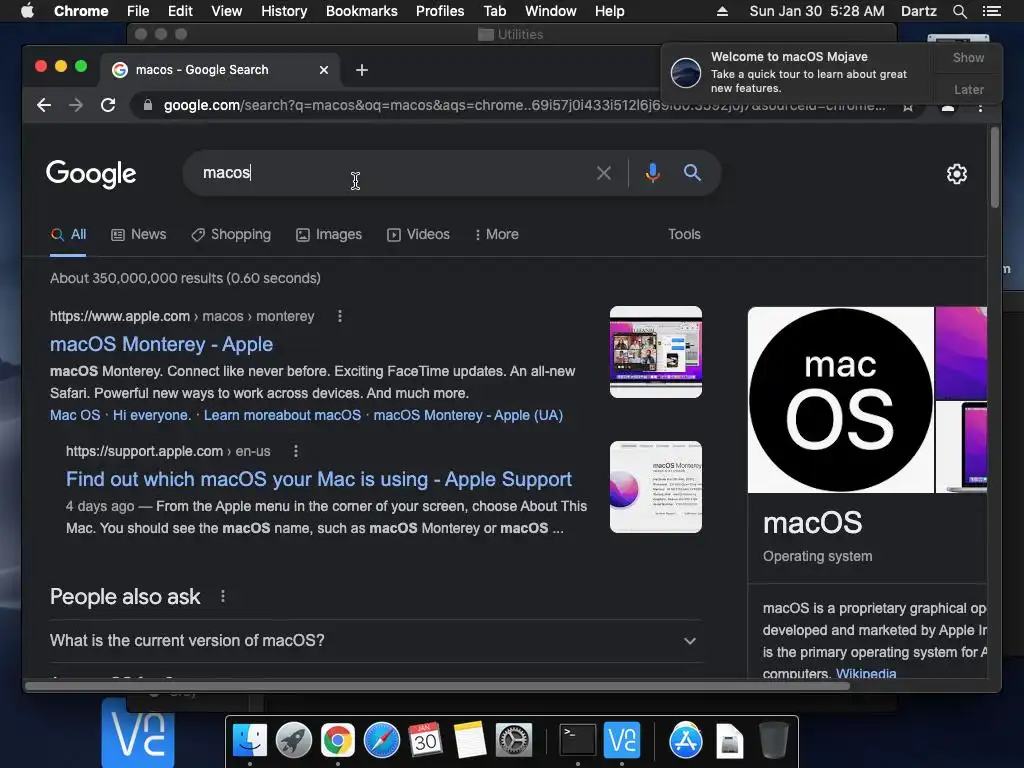Screen dimensions: 1024x768
Task: Open Trash from the Dock
Action: tap(773, 741)
